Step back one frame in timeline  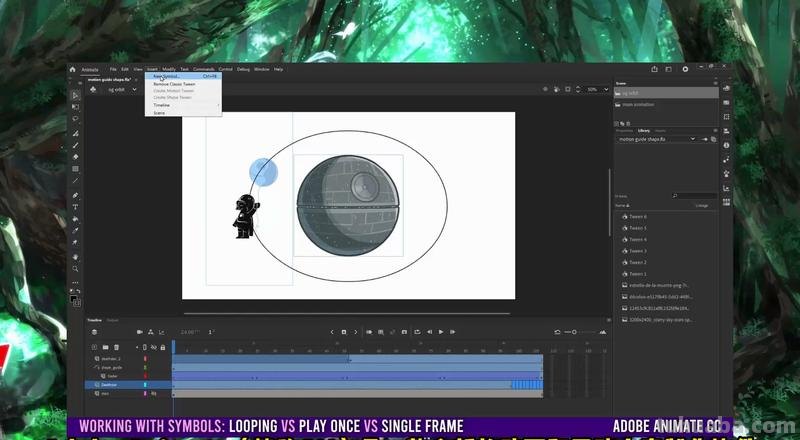click(430, 332)
